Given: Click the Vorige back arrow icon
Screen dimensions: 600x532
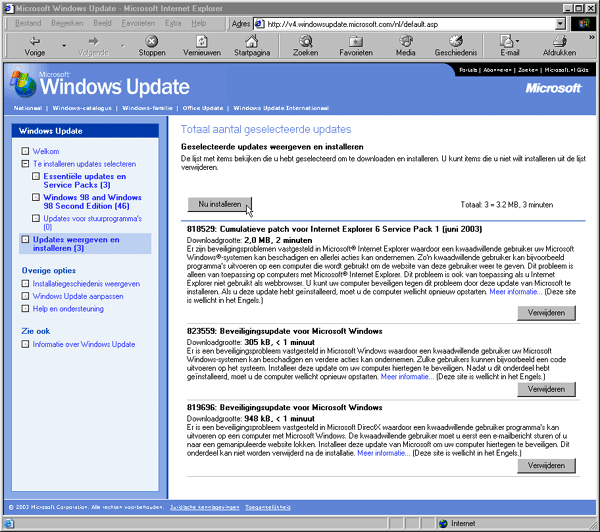Looking at the screenshot, I should 35,41.
